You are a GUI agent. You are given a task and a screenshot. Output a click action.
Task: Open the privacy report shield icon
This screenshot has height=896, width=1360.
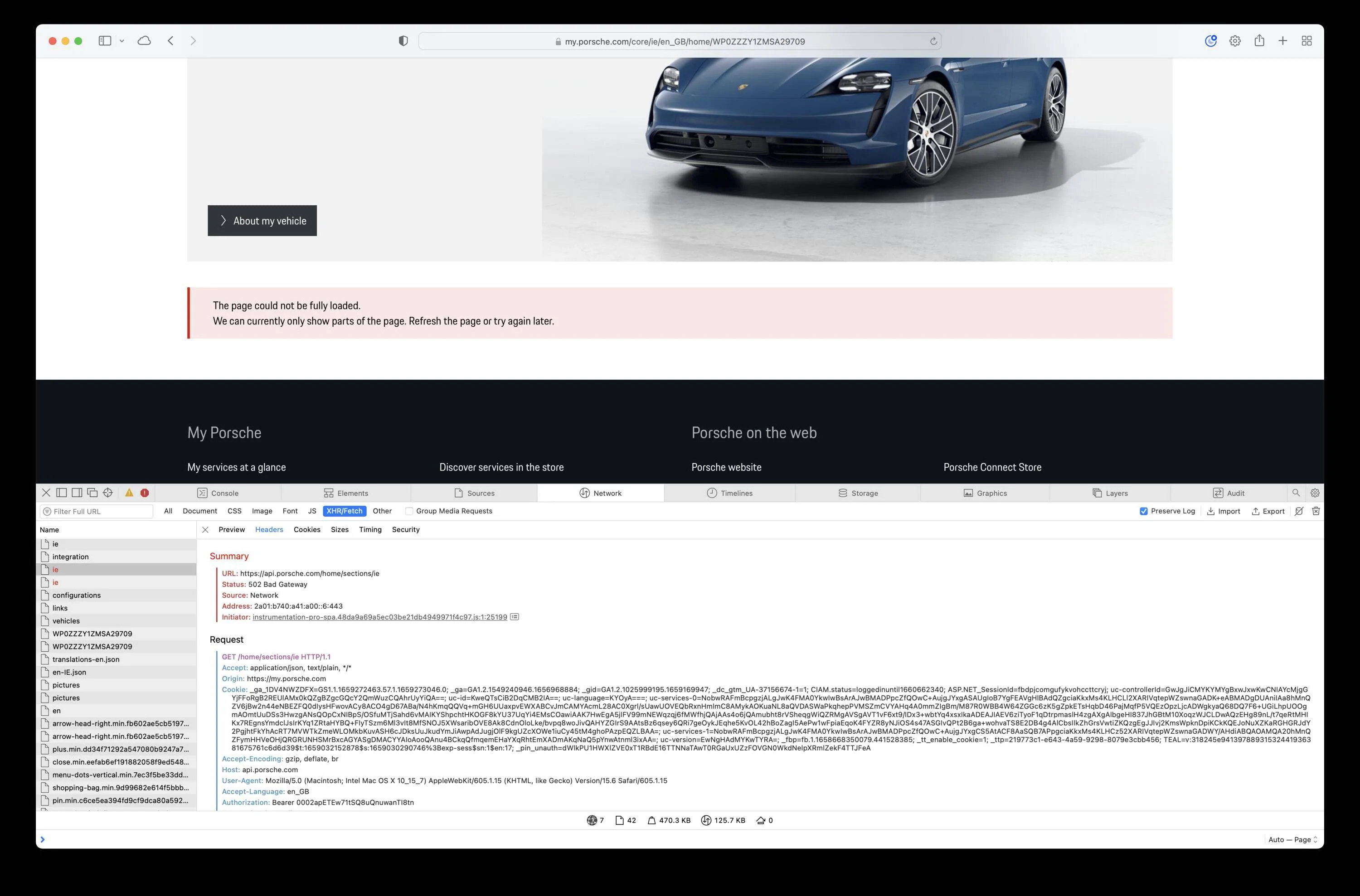pyautogui.click(x=403, y=41)
